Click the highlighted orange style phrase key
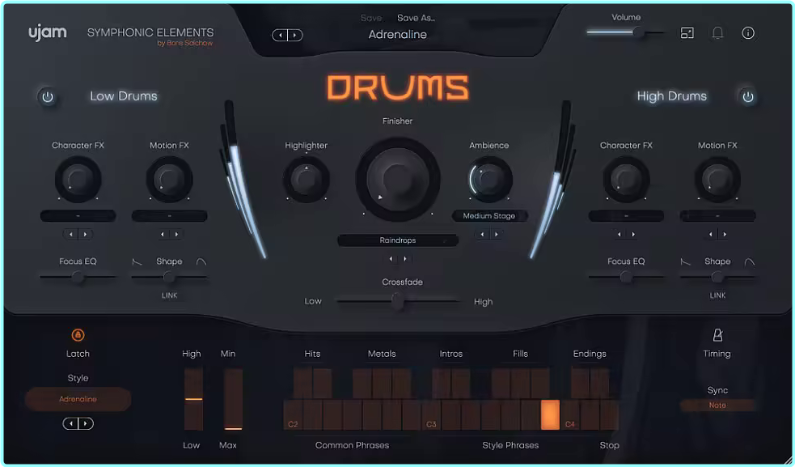 pyautogui.click(x=550, y=415)
